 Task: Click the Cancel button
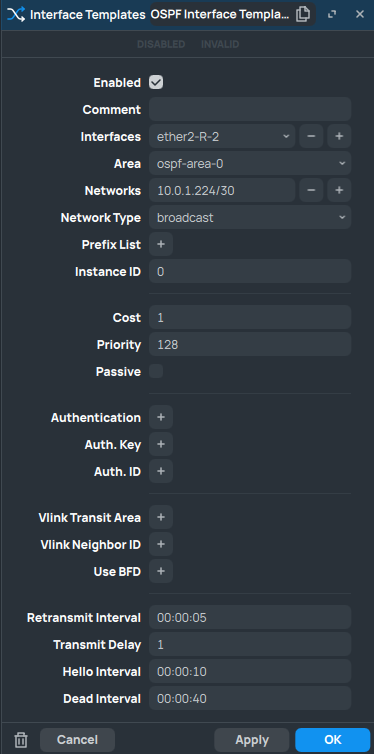(x=77, y=740)
